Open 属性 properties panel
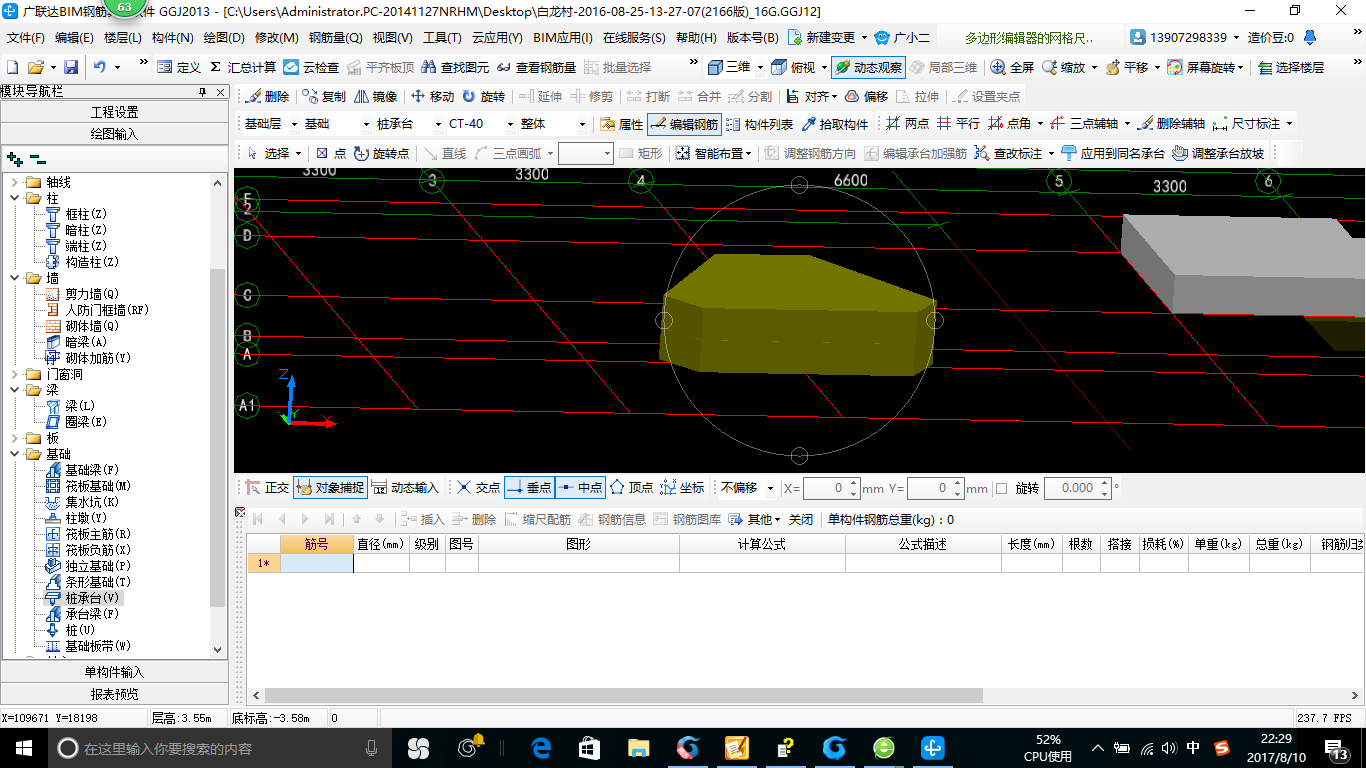The height and width of the screenshot is (768, 1366). [x=621, y=124]
